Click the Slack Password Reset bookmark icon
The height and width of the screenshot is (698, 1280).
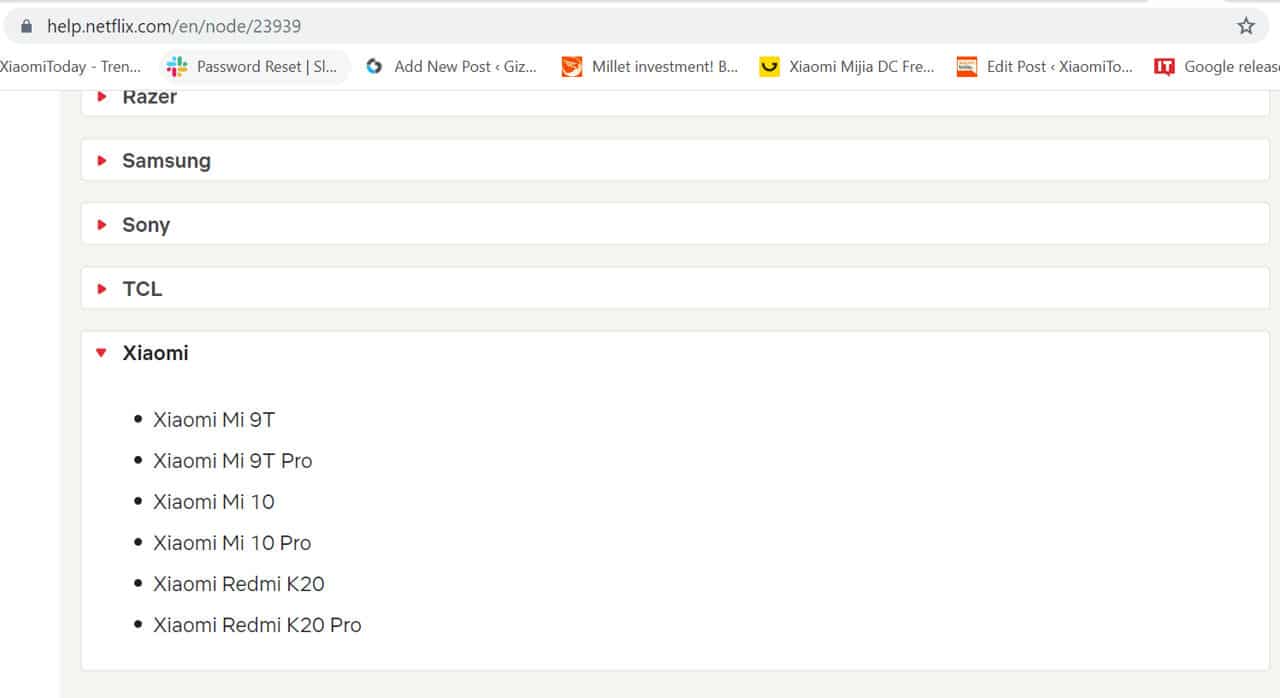pyautogui.click(x=177, y=66)
